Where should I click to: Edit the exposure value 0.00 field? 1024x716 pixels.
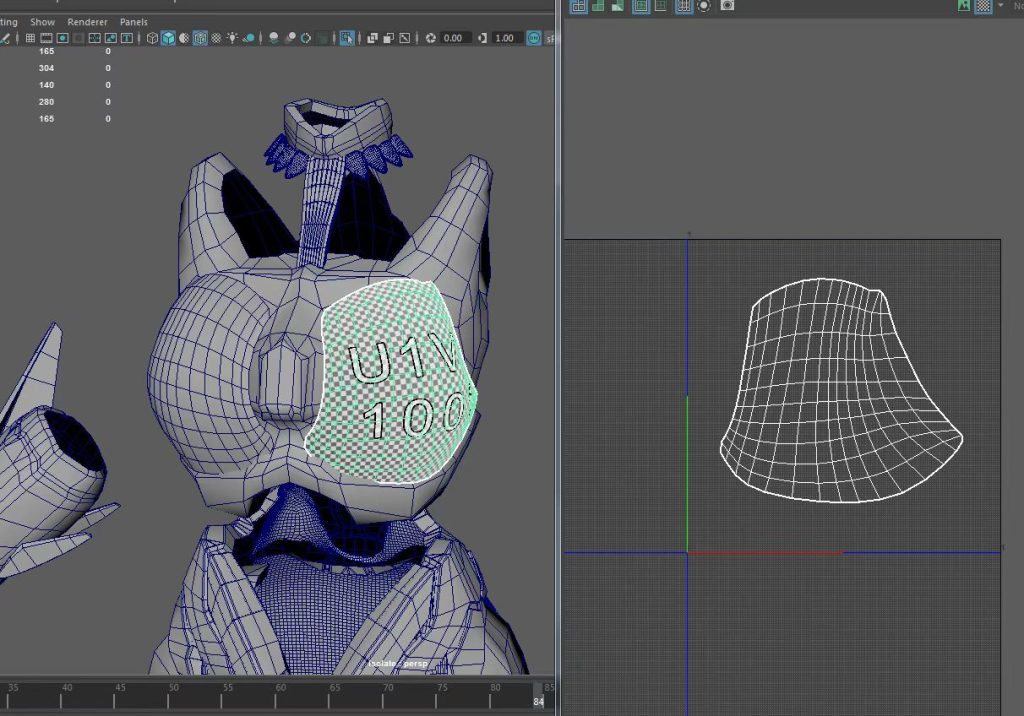click(454, 38)
